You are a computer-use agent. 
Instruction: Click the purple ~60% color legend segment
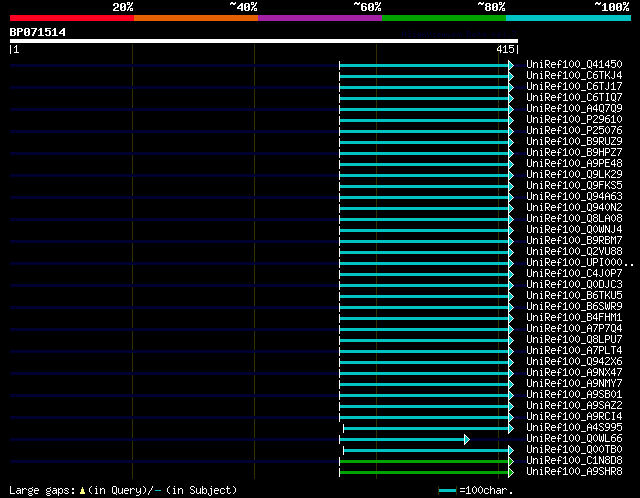click(320, 18)
